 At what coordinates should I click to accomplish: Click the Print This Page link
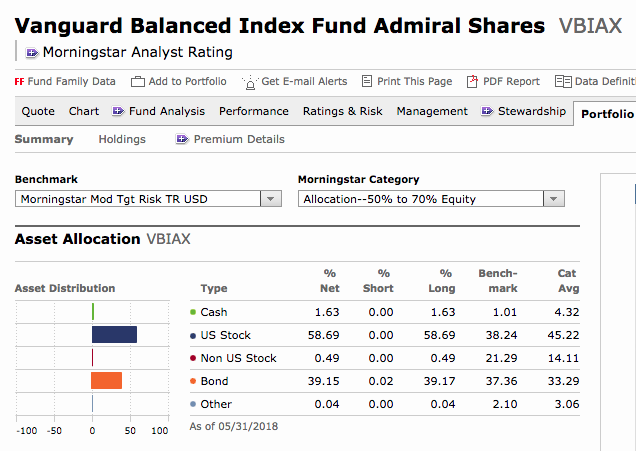(415, 82)
